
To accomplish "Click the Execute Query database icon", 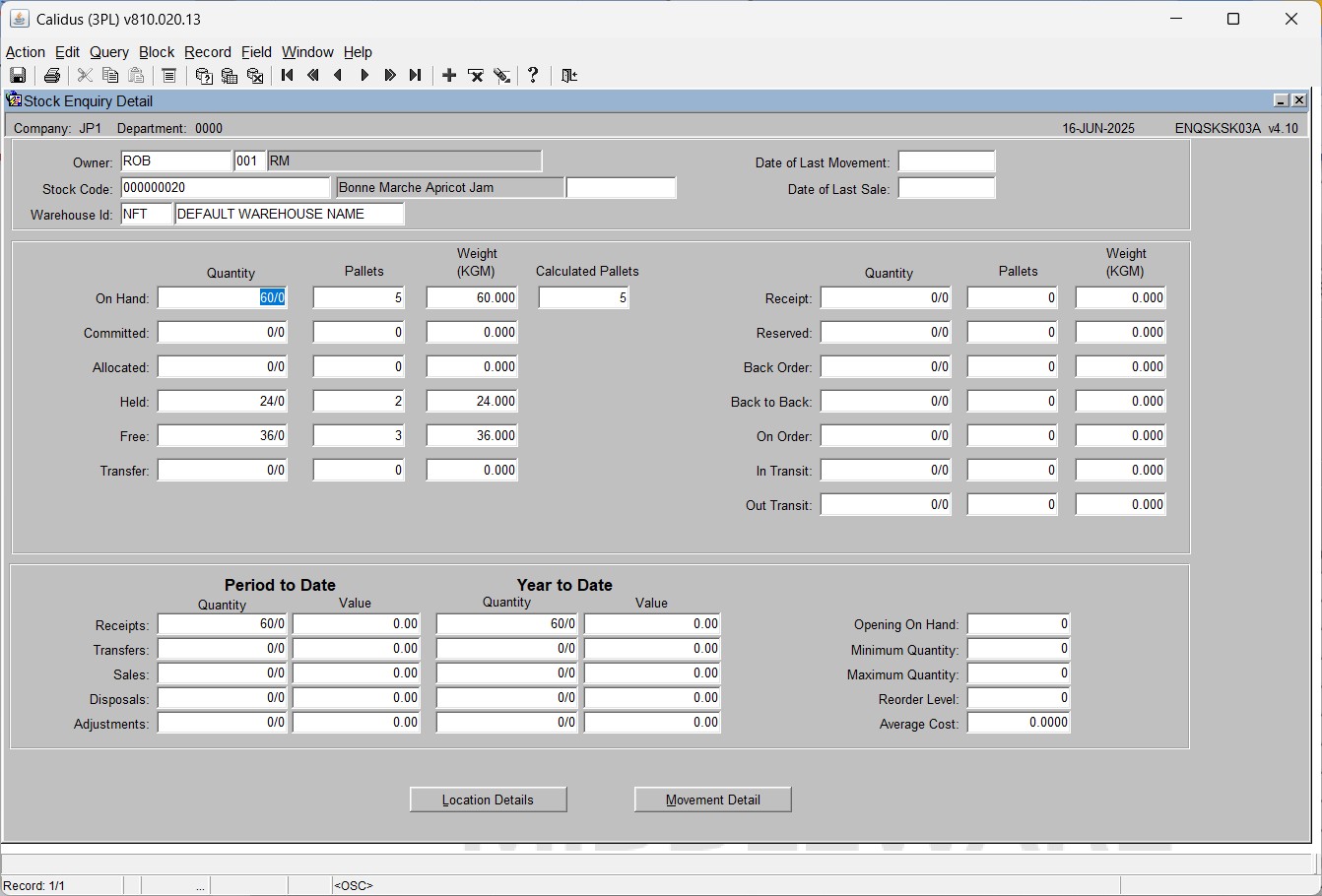I will [230, 76].
